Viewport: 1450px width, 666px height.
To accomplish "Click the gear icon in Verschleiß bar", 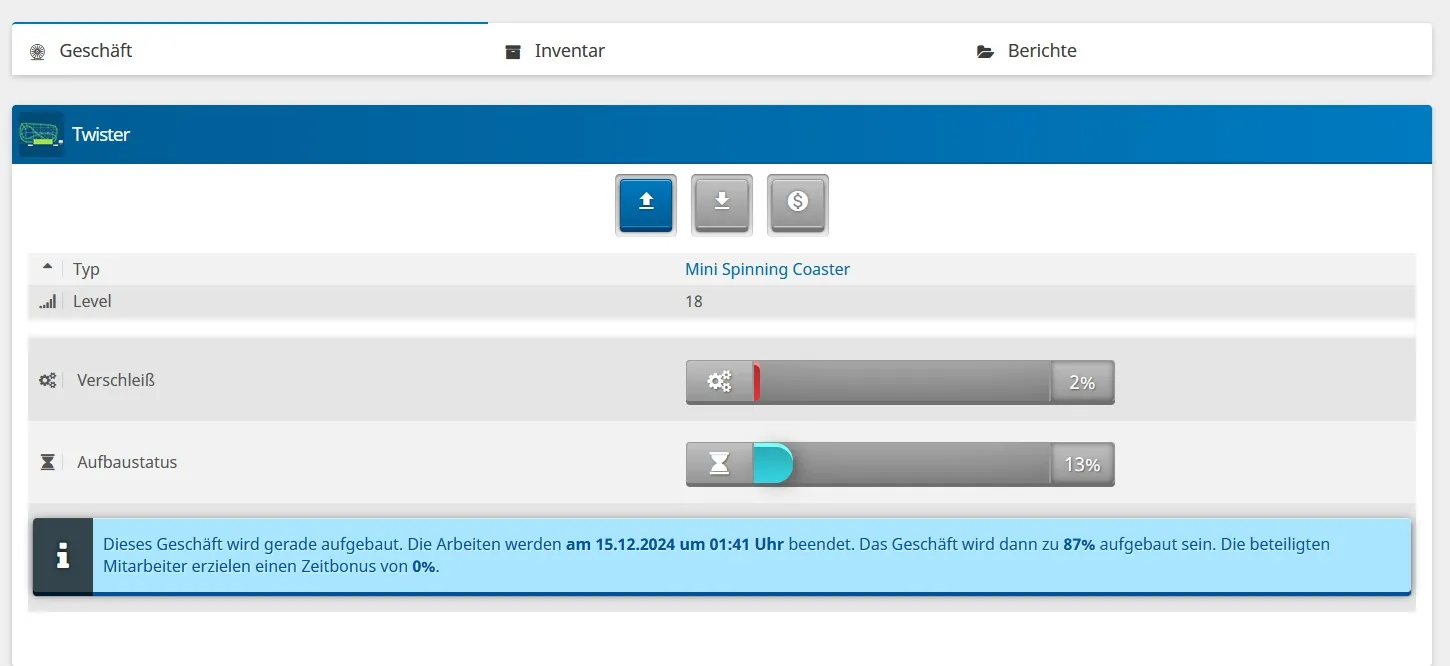I will [x=719, y=382].
